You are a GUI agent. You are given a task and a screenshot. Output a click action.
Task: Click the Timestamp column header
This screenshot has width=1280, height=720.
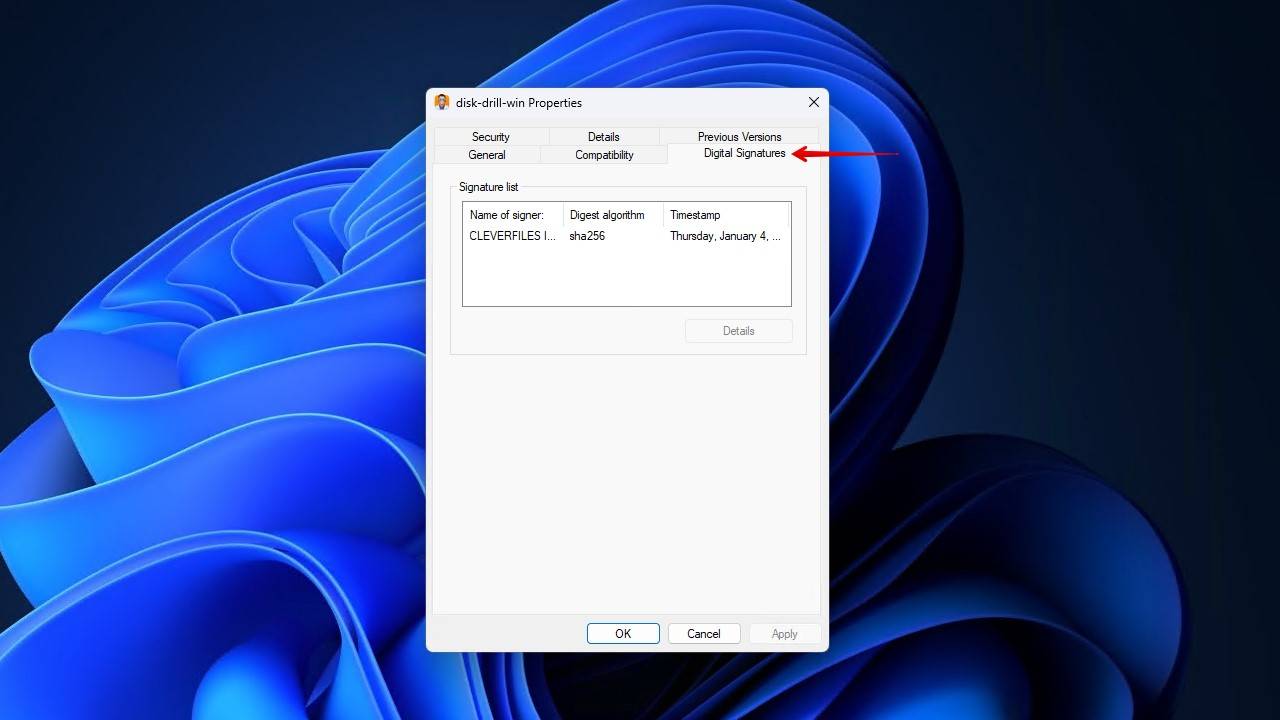[x=726, y=215]
